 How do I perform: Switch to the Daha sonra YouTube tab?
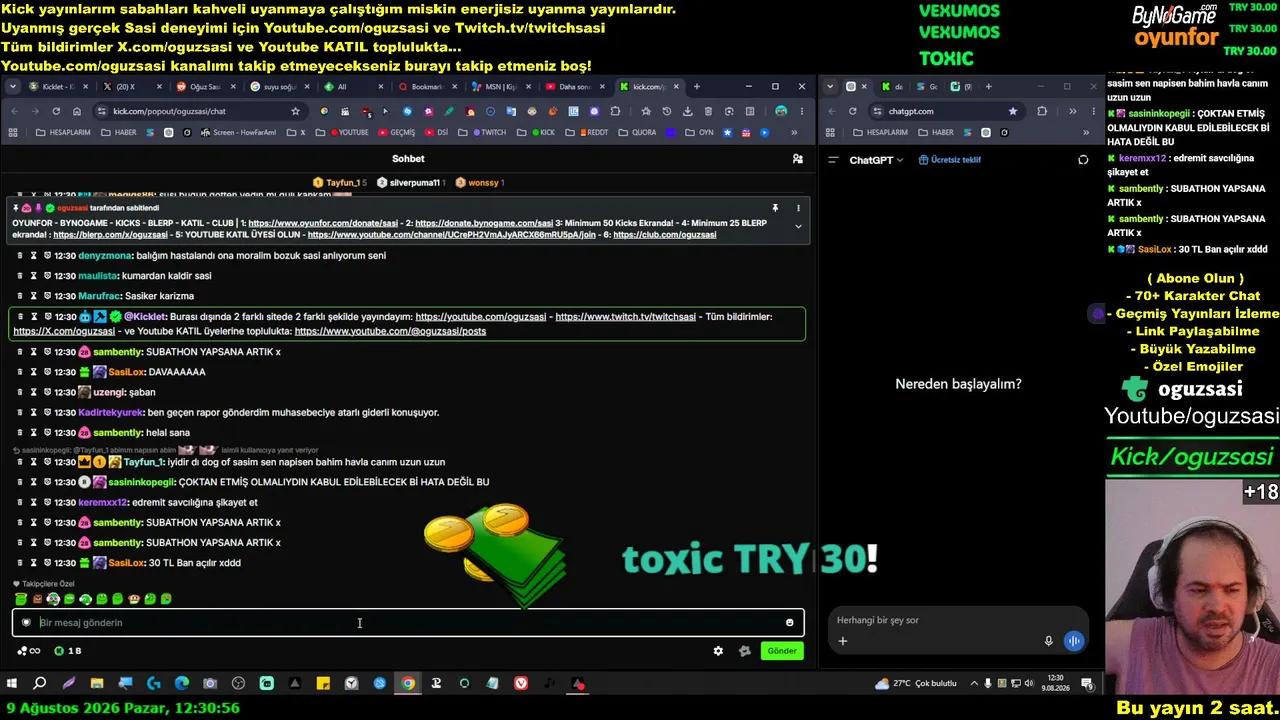point(574,87)
